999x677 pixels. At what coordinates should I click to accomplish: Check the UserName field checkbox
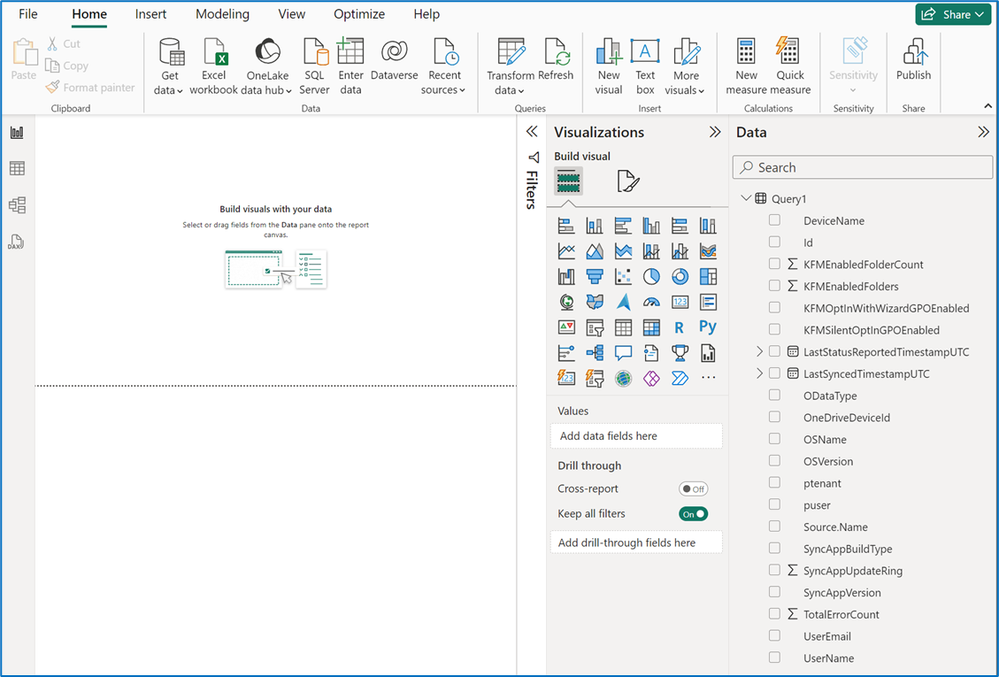pyautogui.click(x=774, y=657)
